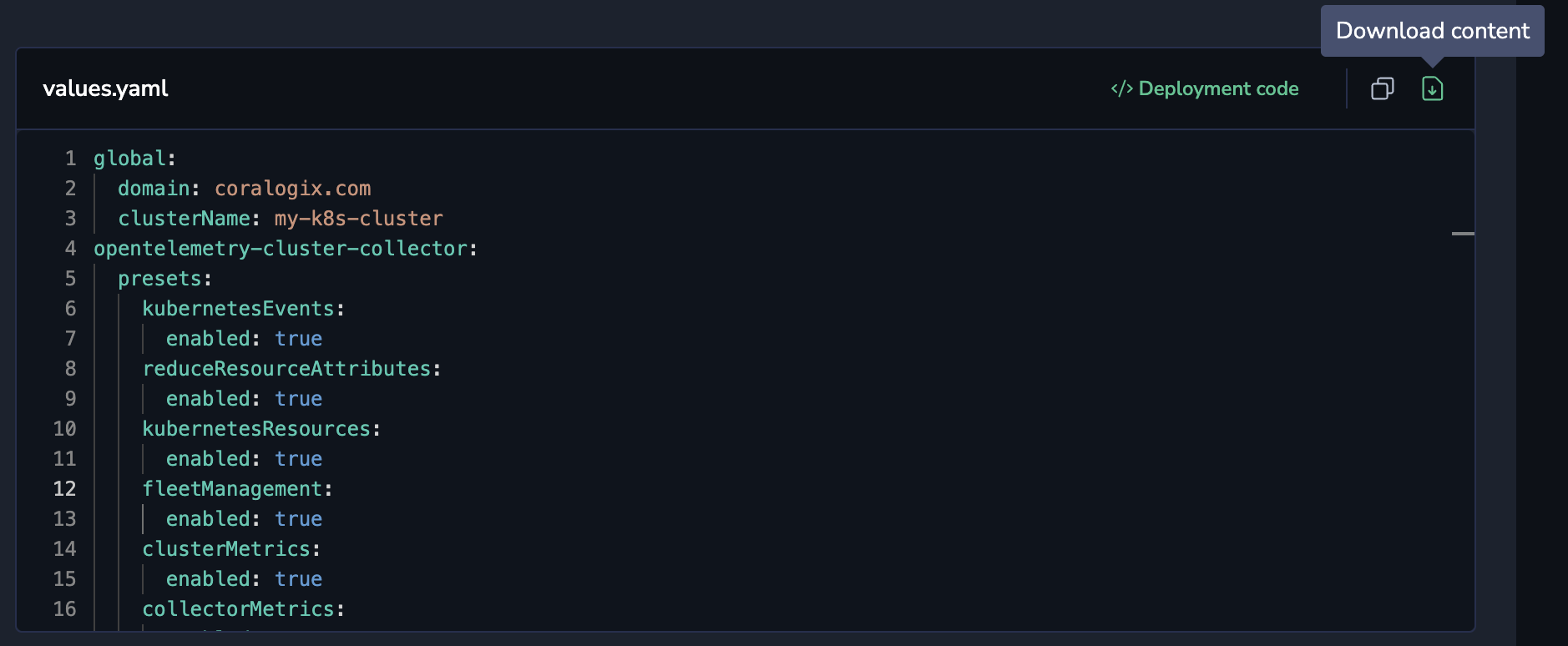Click 'true' value under clusterMetrics
This screenshot has height=646, width=1568.
[x=298, y=579]
